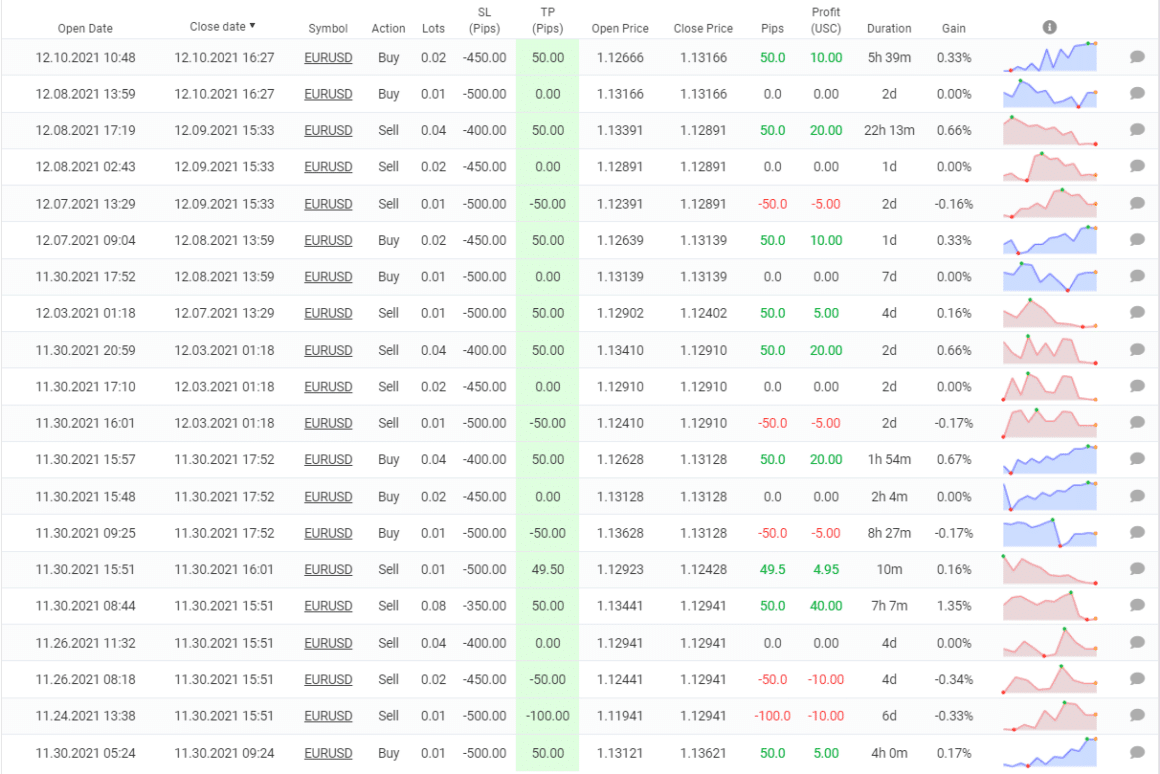Click the Profit (USC) column header
Screen dimensions: 1160x774
(x=825, y=19)
